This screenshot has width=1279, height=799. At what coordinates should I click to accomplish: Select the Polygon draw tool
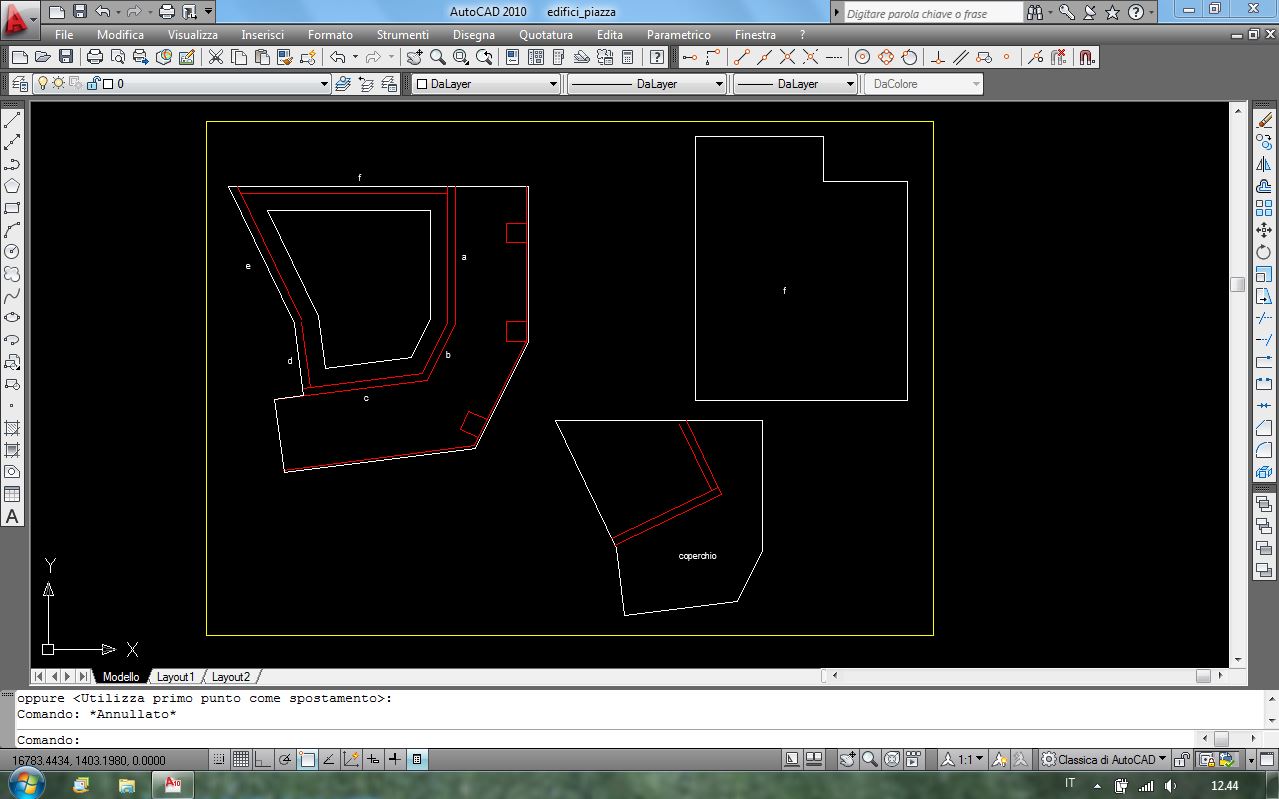point(13,186)
